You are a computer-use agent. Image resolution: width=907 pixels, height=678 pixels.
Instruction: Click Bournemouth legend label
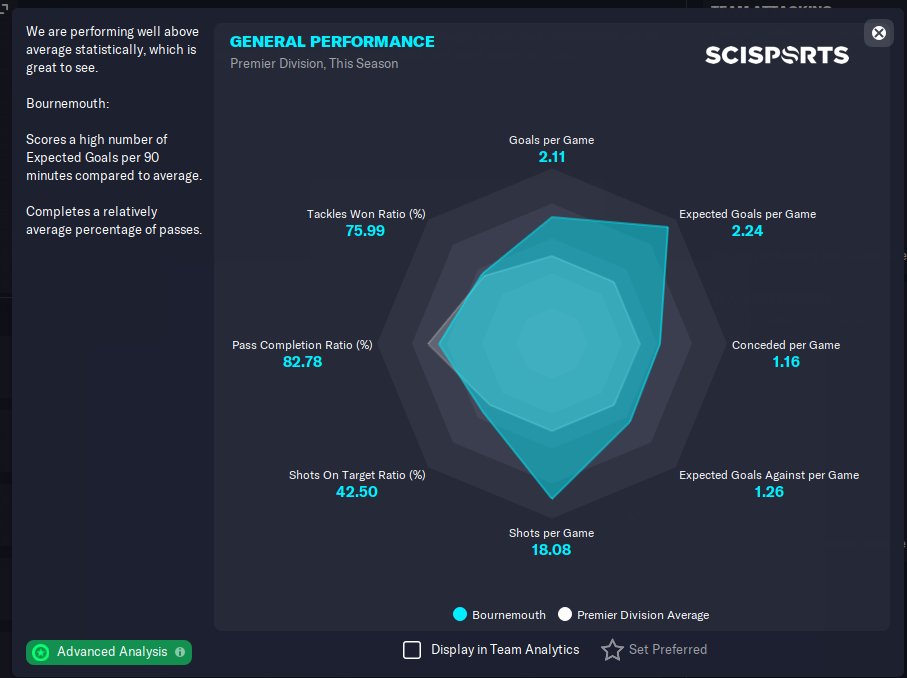coord(508,615)
